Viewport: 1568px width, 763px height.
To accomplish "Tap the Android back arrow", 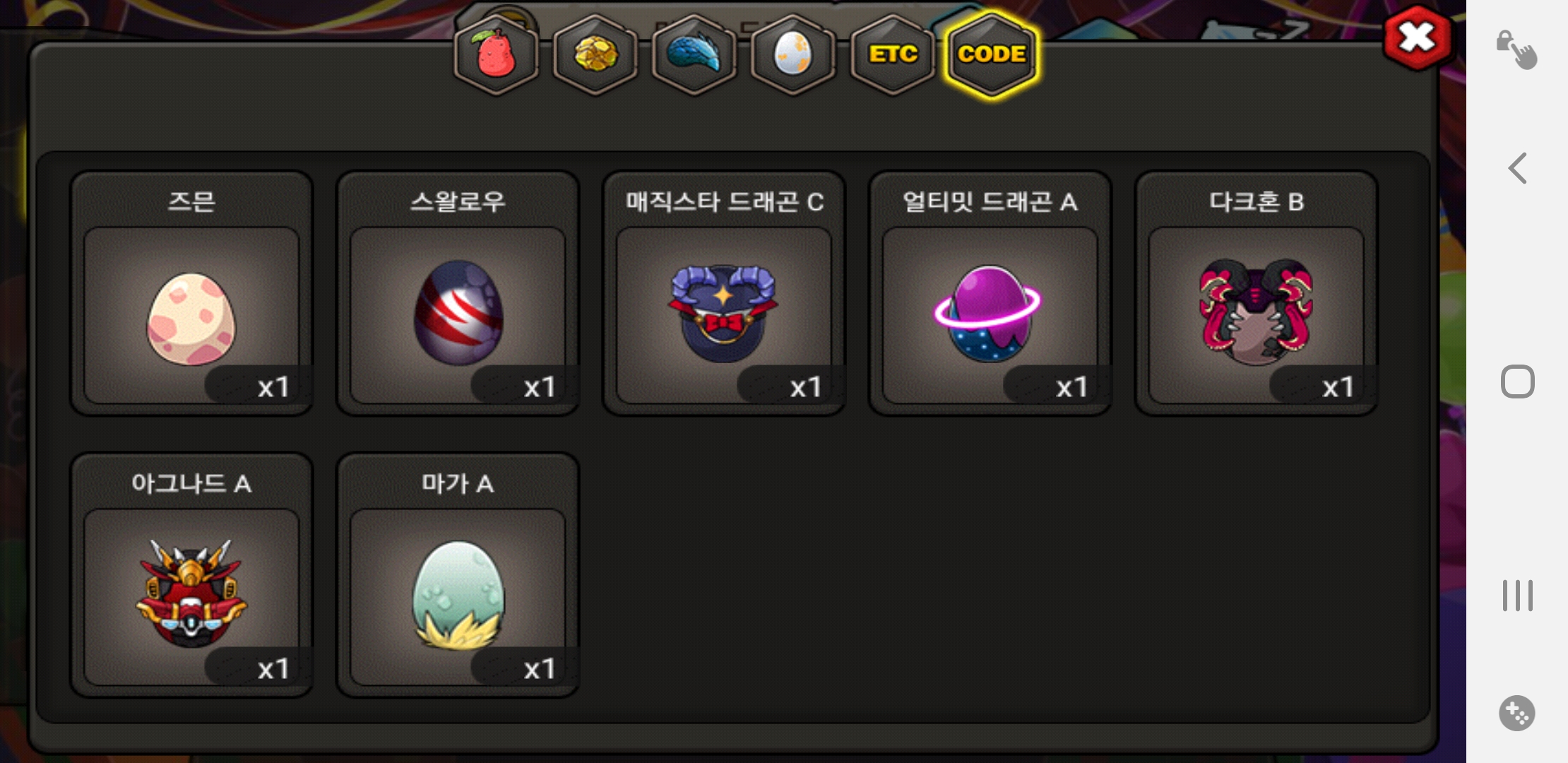I will pos(1517,168).
